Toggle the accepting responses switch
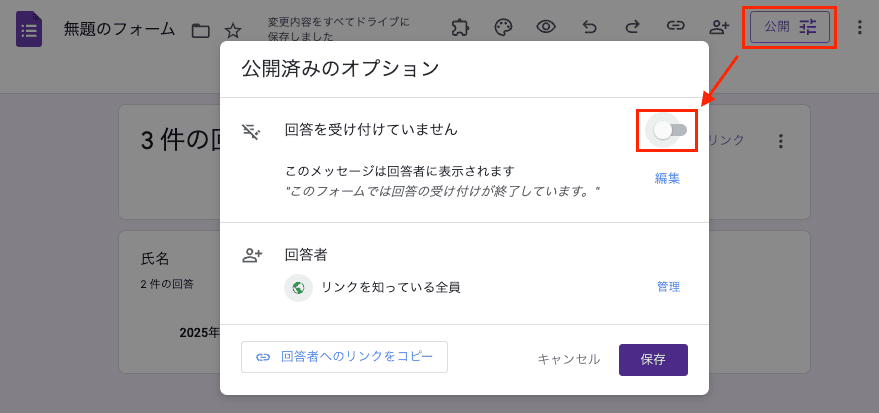 click(669, 130)
